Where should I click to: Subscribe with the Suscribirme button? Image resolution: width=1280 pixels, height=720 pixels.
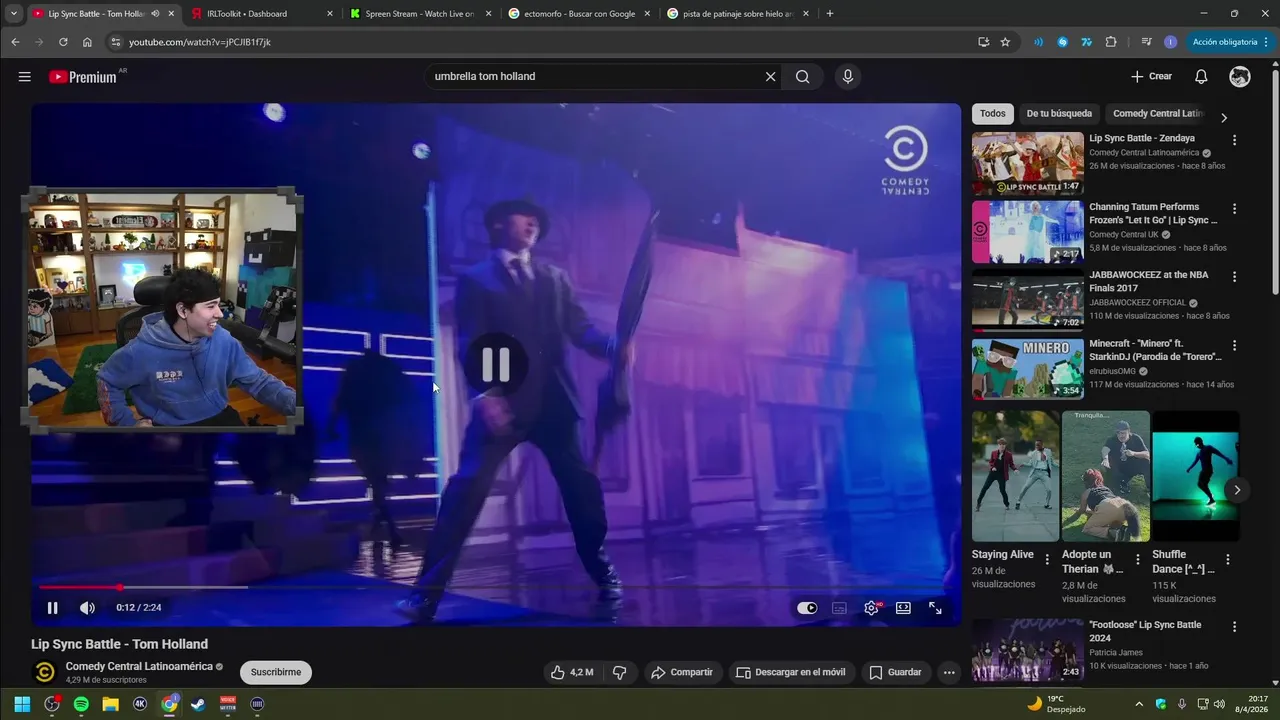(x=276, y=672)
